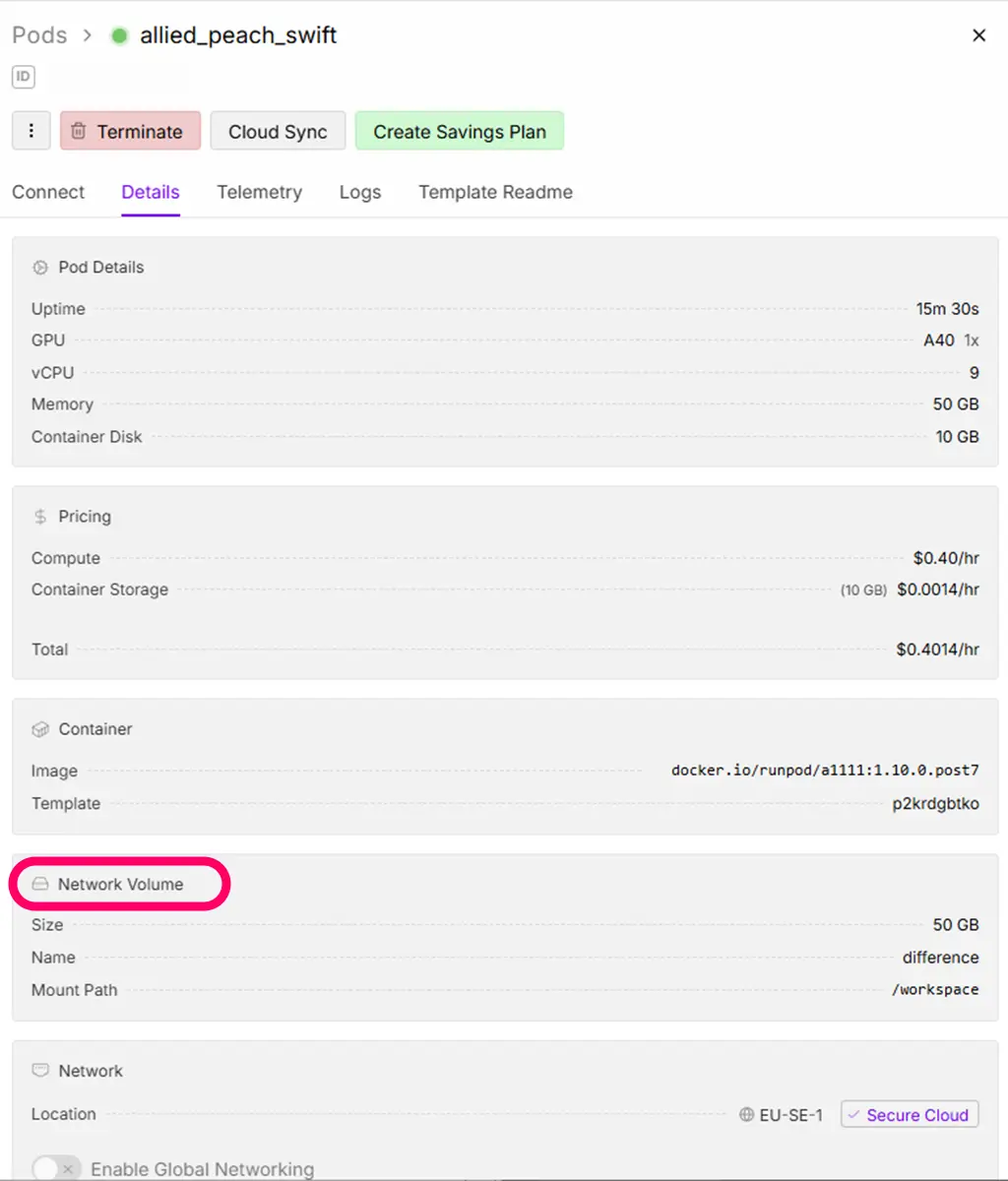Click the Network section icon
Screen dimensions: 1008x1181
(40, 1071)
